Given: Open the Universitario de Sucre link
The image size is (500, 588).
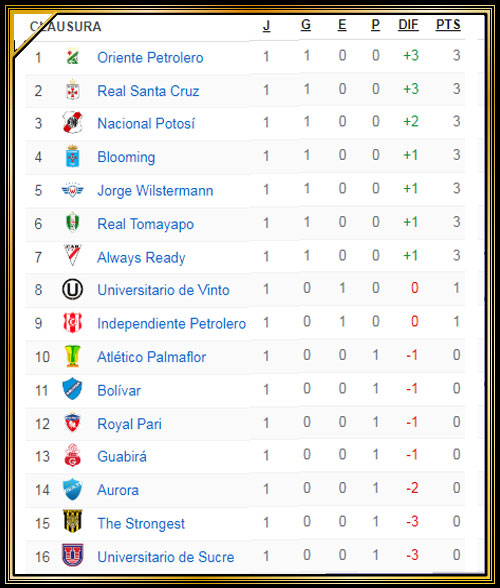Looking at the screenshot, I should click(166, 557).
